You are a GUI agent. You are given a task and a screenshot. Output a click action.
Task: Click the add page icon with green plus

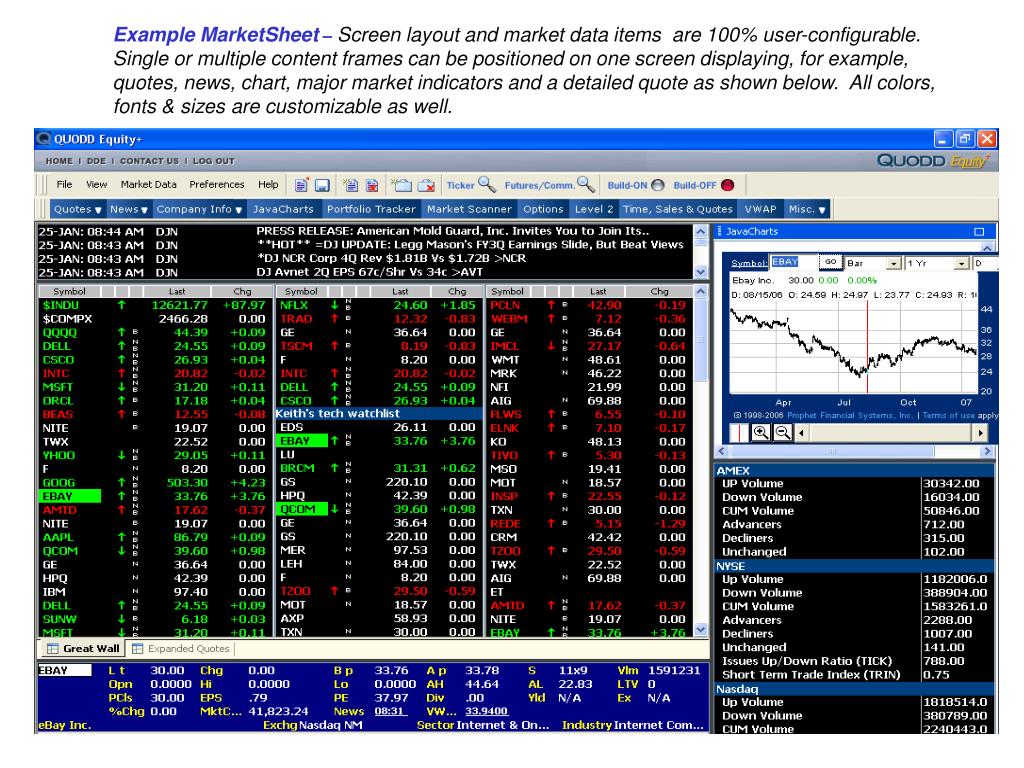[x=351, y=185]
